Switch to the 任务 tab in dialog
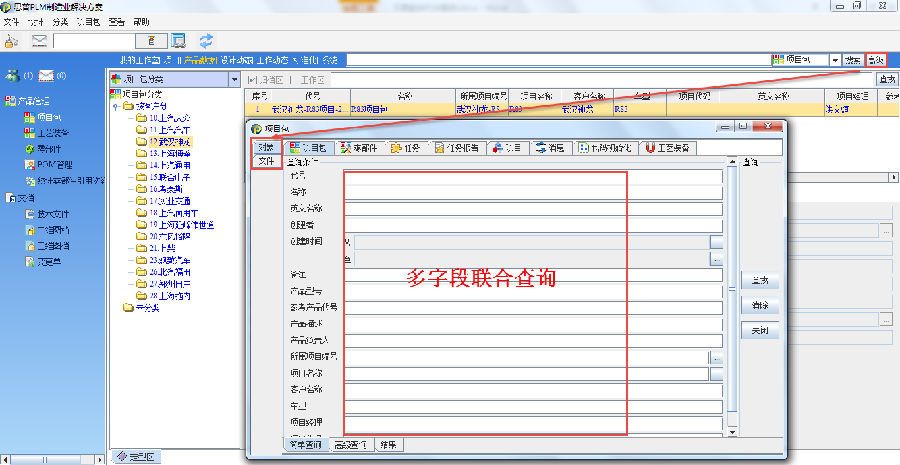The height and width of the screenshot is (465, 900). click(x=405, y=148)
